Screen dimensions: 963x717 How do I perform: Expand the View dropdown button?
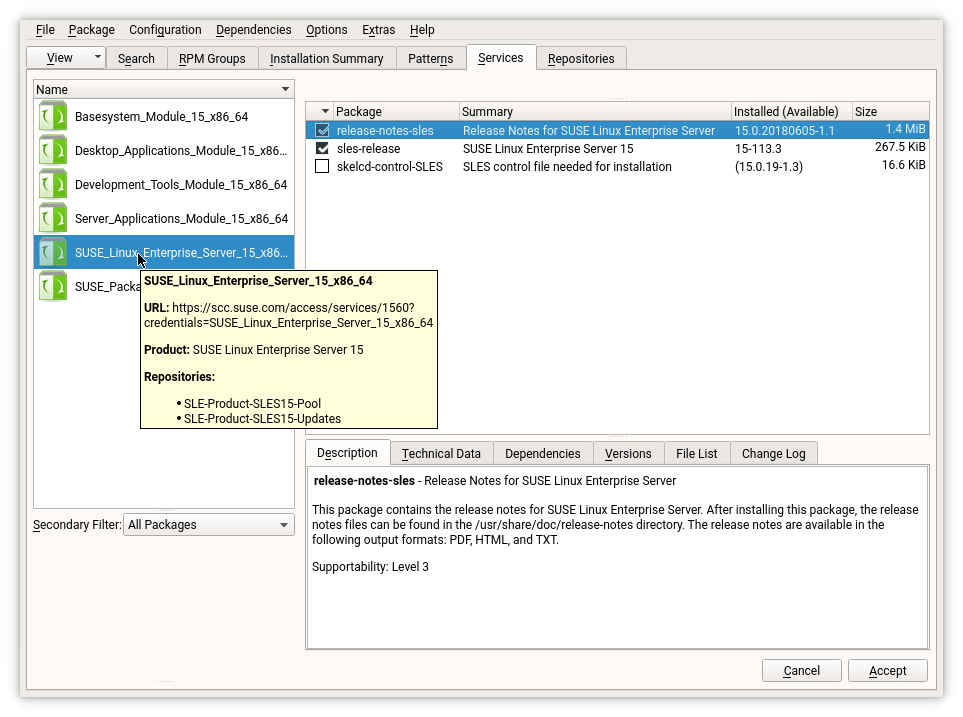(97, 58)
